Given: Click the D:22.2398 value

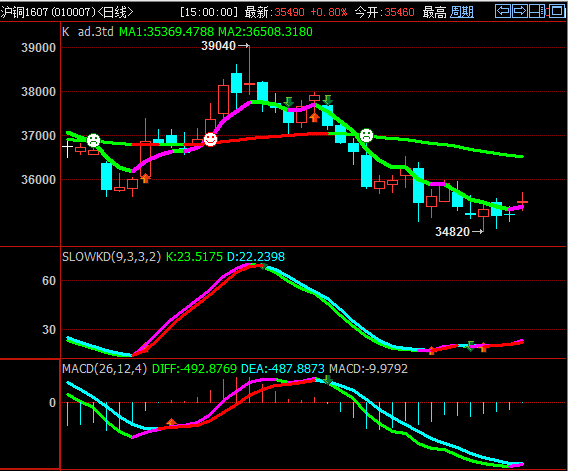Looking at the screenshot, I should point(256,257).
